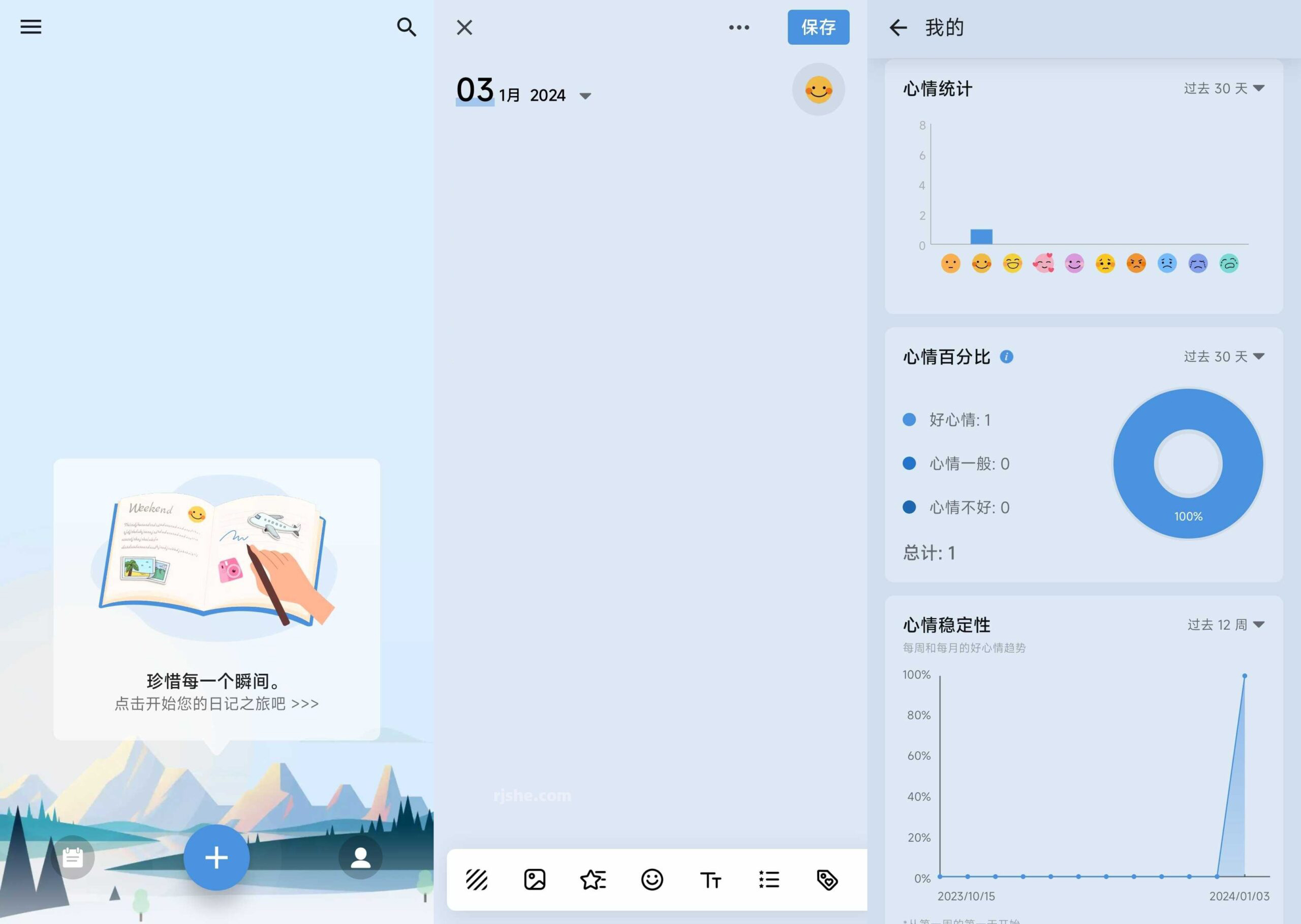Change 心情统计 period from 过去 30 天
The height and width of the screenshot is (924, 1301).
[x=1224, y=88]
